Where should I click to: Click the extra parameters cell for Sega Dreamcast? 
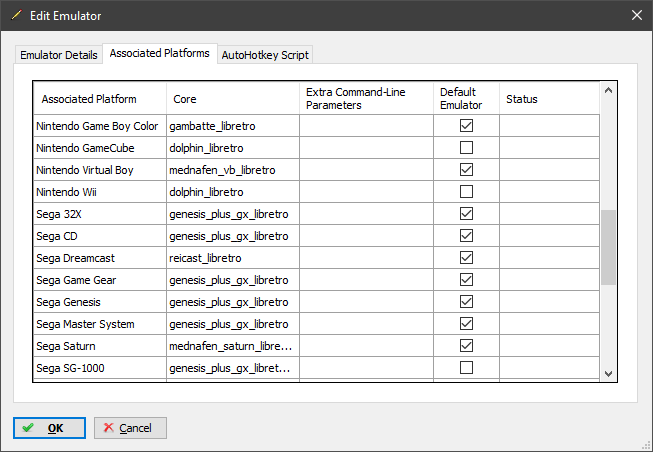click(366, 258)
